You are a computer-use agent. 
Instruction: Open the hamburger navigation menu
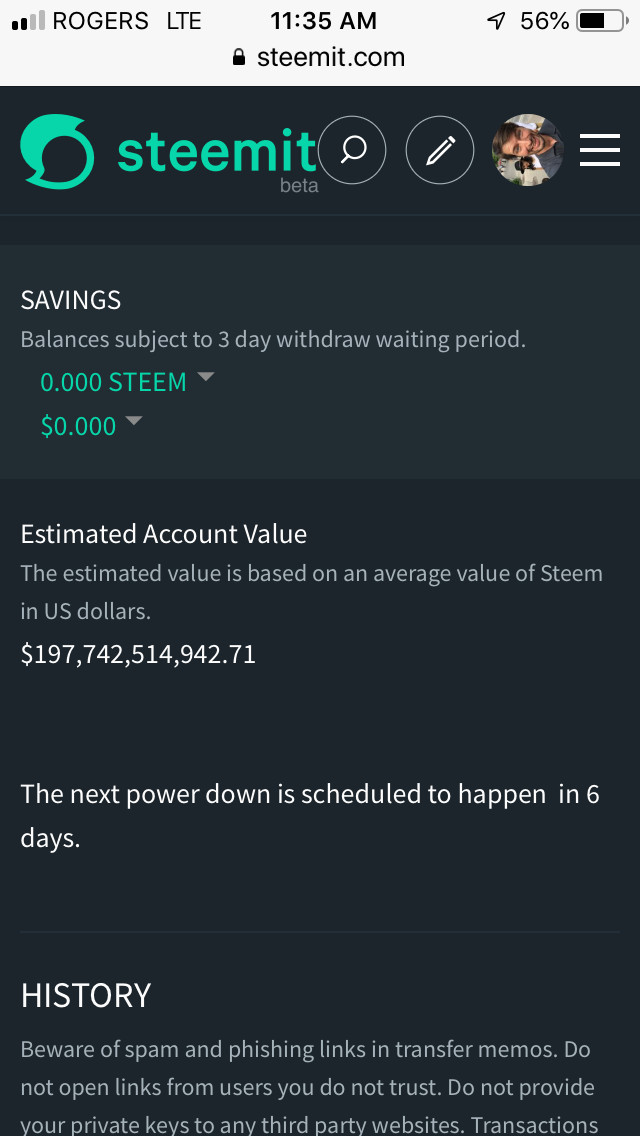[x=599, y=151]
